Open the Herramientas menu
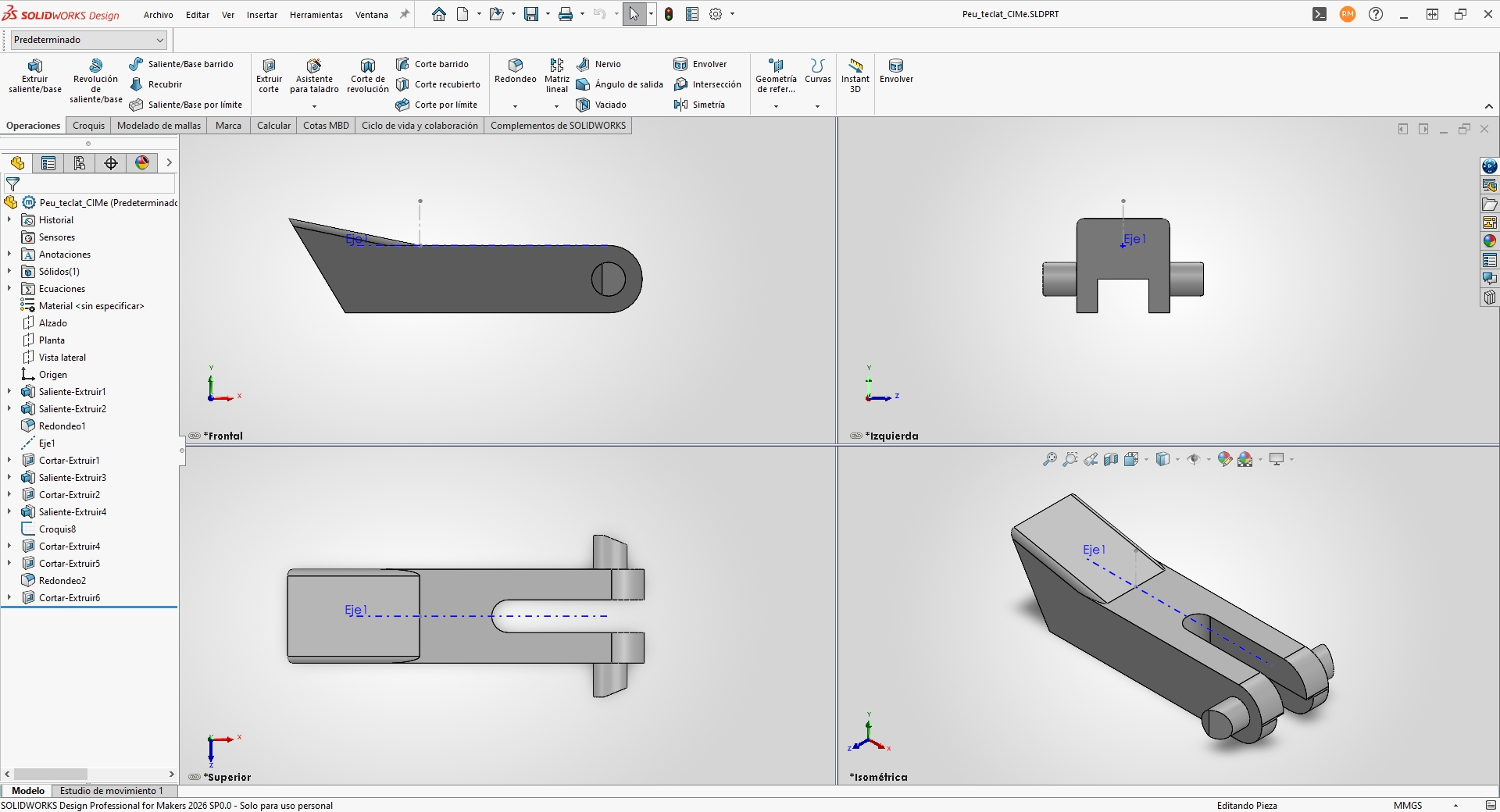This screenshot has height=812, width=1500. (x=316, y=15)
